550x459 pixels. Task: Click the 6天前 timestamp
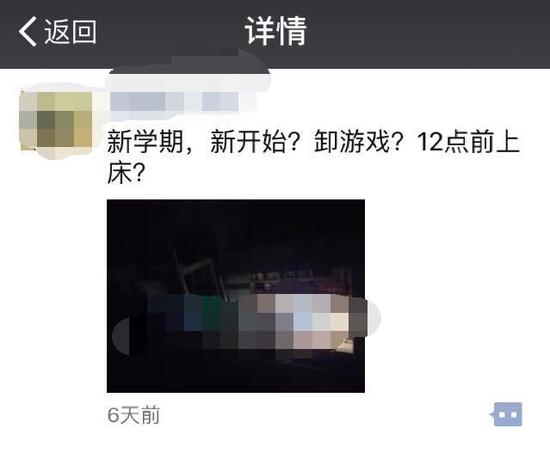click(134, 415)
